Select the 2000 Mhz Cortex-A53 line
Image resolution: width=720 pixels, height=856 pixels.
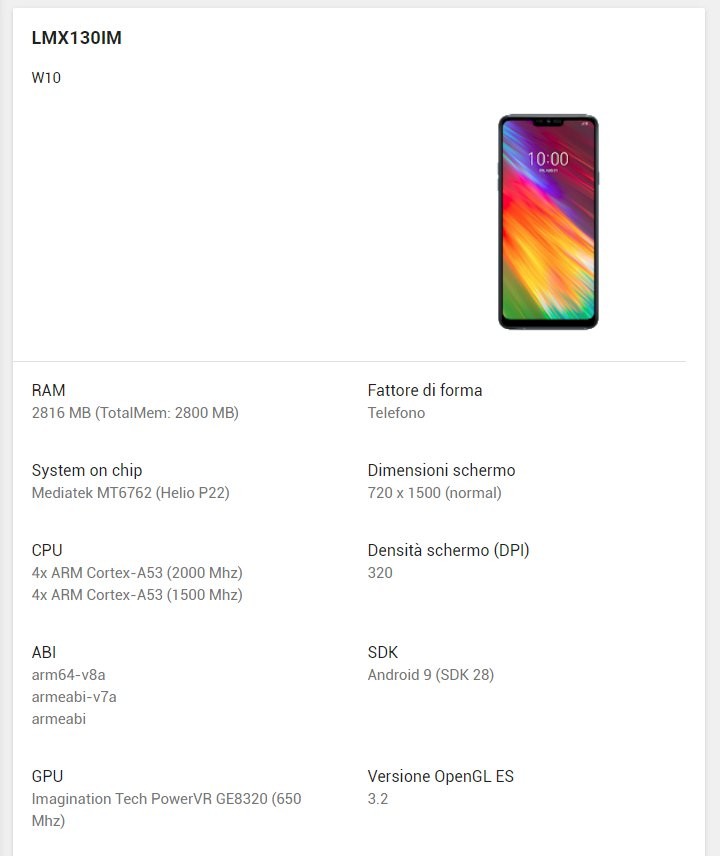tap(137, 573)
